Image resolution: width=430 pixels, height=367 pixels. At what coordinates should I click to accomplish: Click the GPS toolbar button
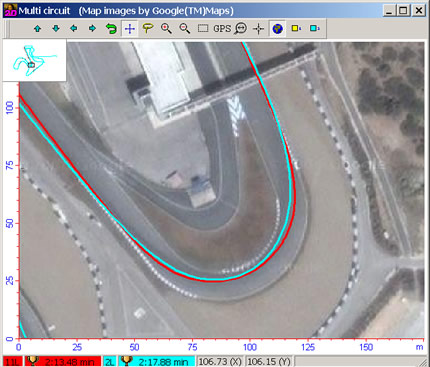222,29
